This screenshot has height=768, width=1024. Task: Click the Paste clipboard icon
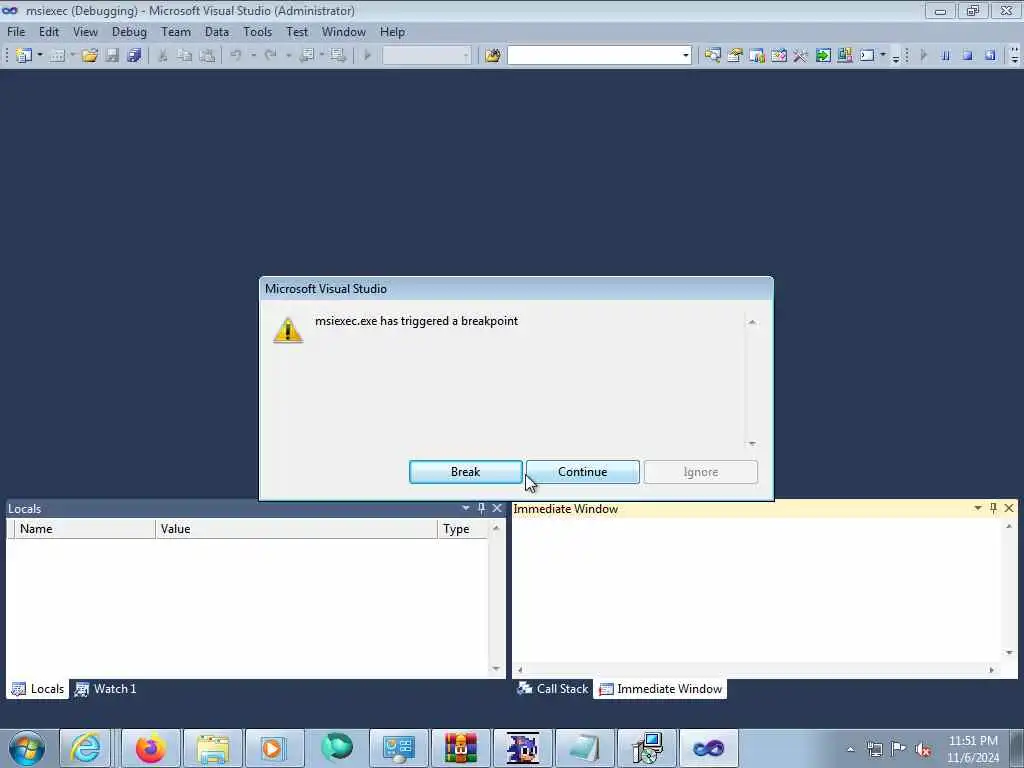click(x=207, y=56)
